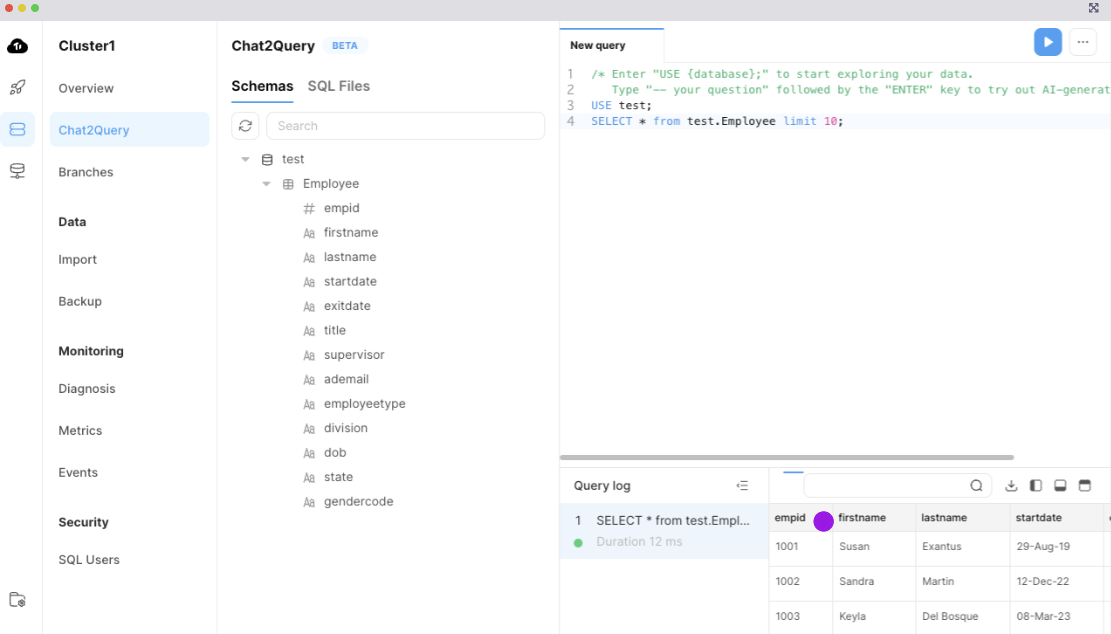
Task: Maximize the results panel layout
Action: 1085,485
